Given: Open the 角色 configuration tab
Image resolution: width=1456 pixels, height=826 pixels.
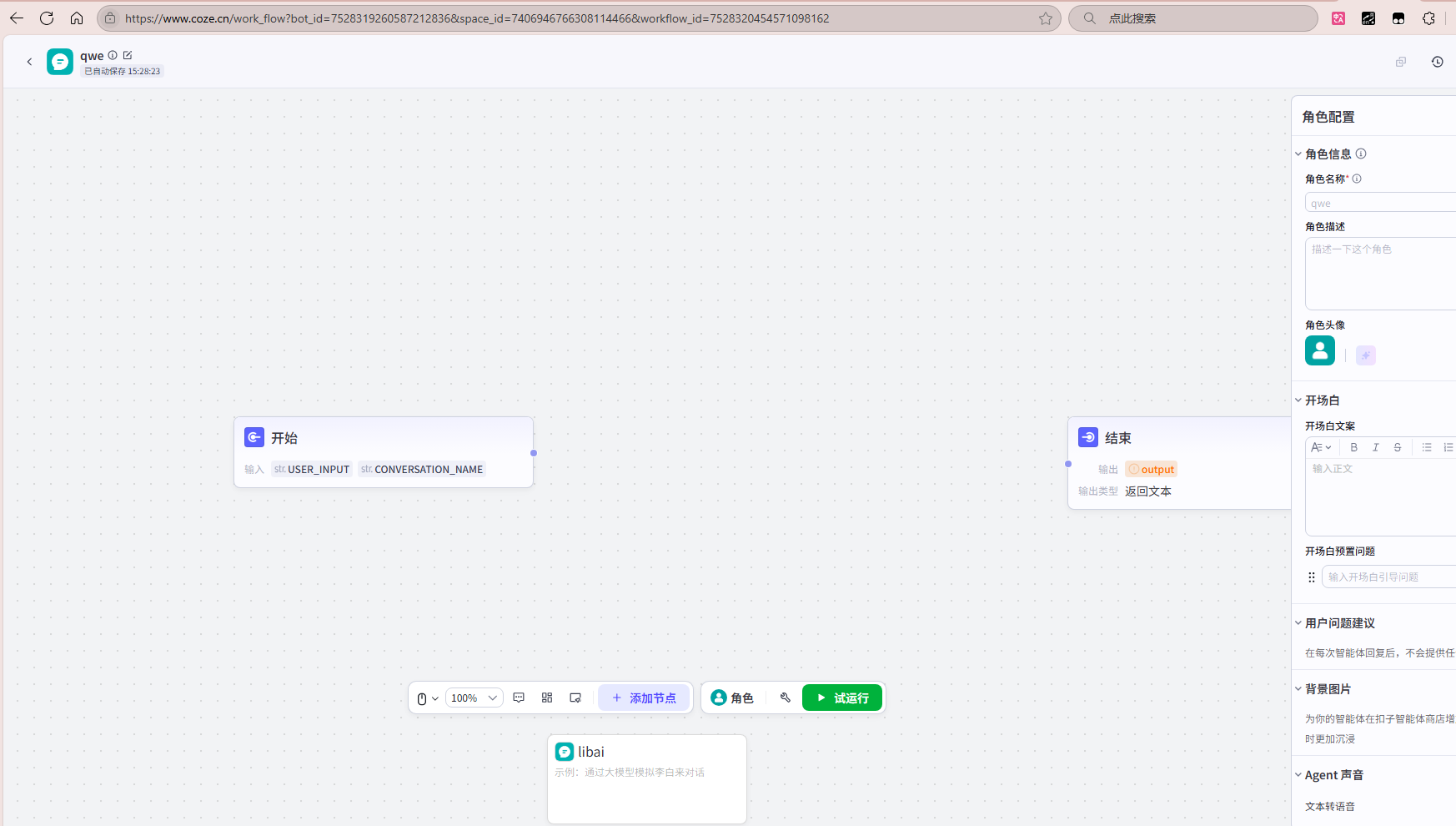Looking at the screenshot, I should tap(732, 698).
